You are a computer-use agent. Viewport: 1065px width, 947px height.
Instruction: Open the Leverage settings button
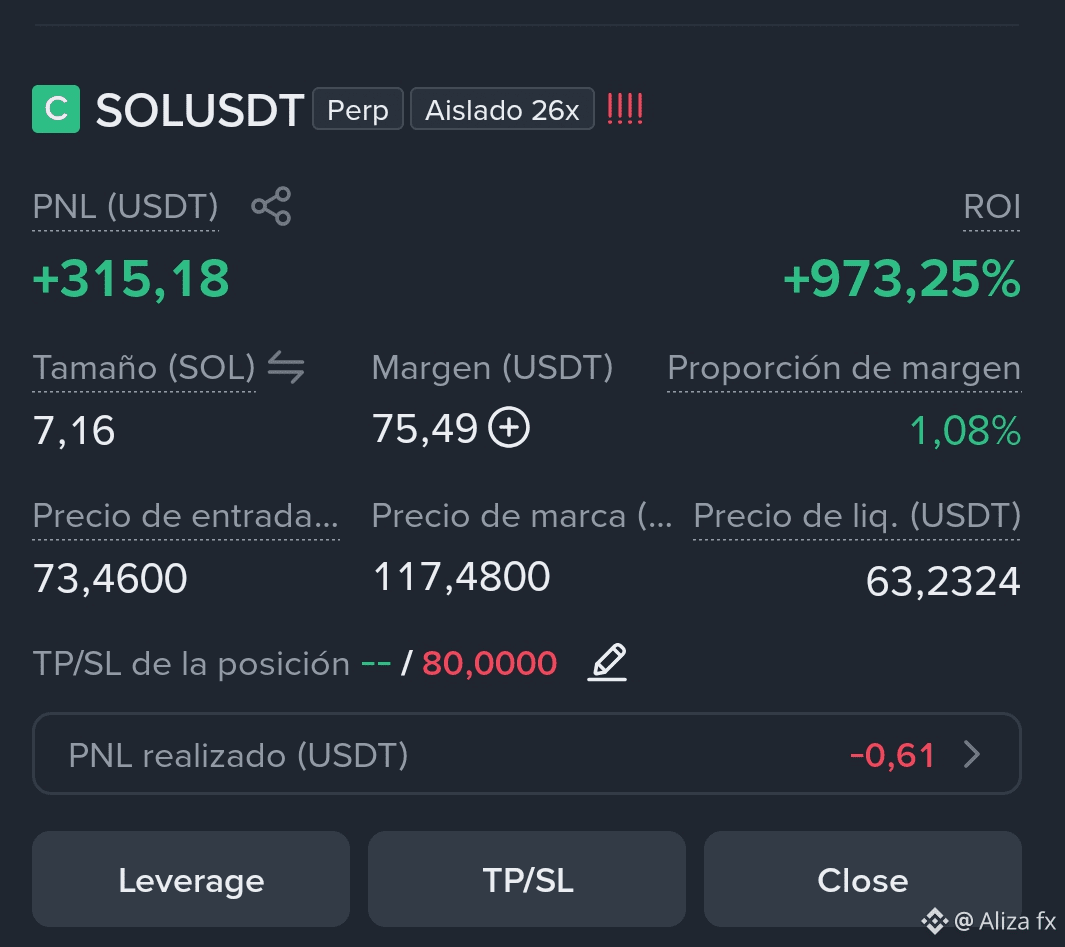pos(191,879)
